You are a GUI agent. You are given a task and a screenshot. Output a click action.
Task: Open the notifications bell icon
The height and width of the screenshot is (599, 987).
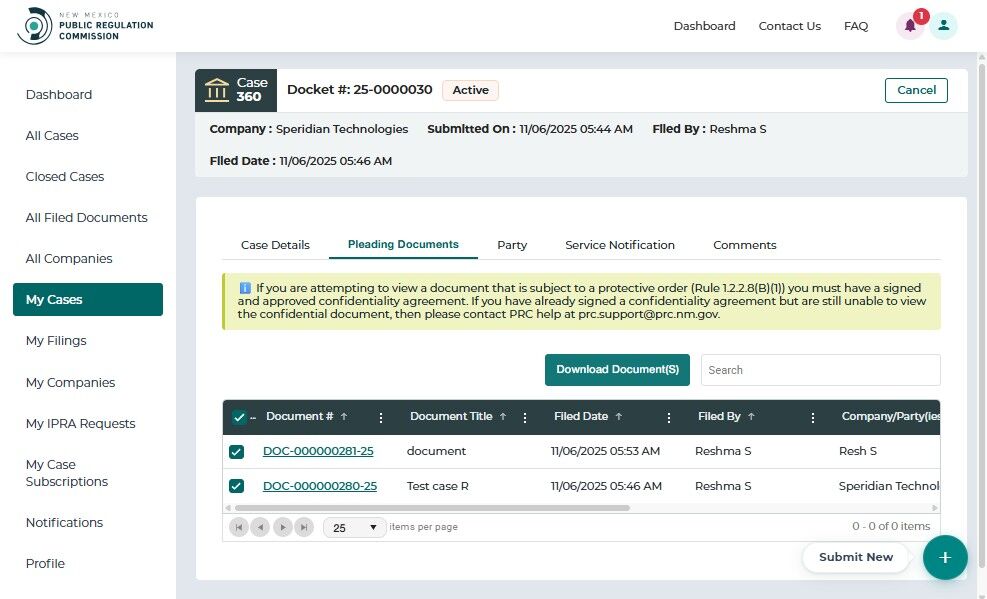click(x=910, y=26)
